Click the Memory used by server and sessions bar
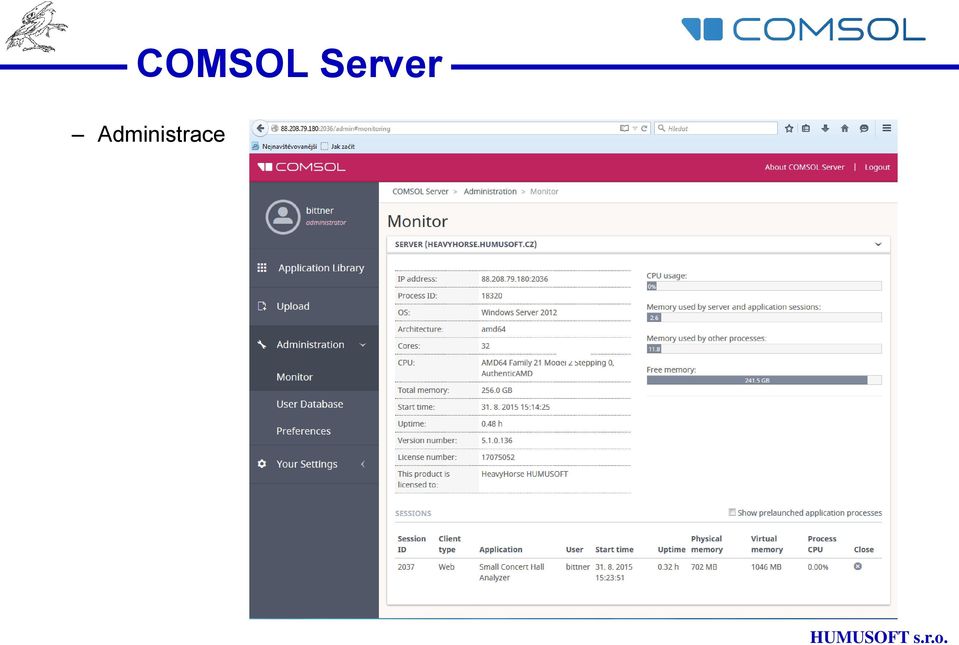Screen dimensions: 959x645 764,317
